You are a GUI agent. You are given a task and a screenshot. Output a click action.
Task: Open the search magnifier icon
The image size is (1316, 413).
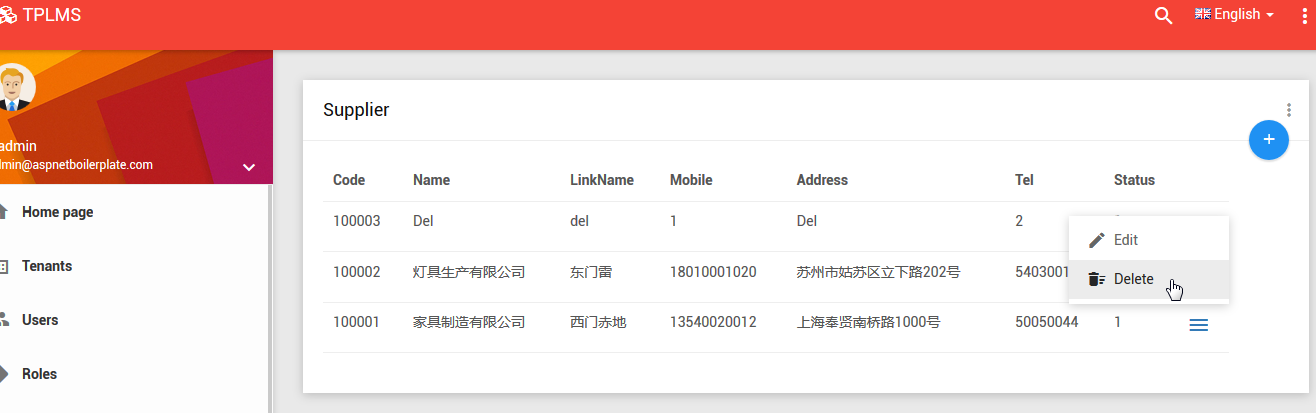pos(1163,15)
